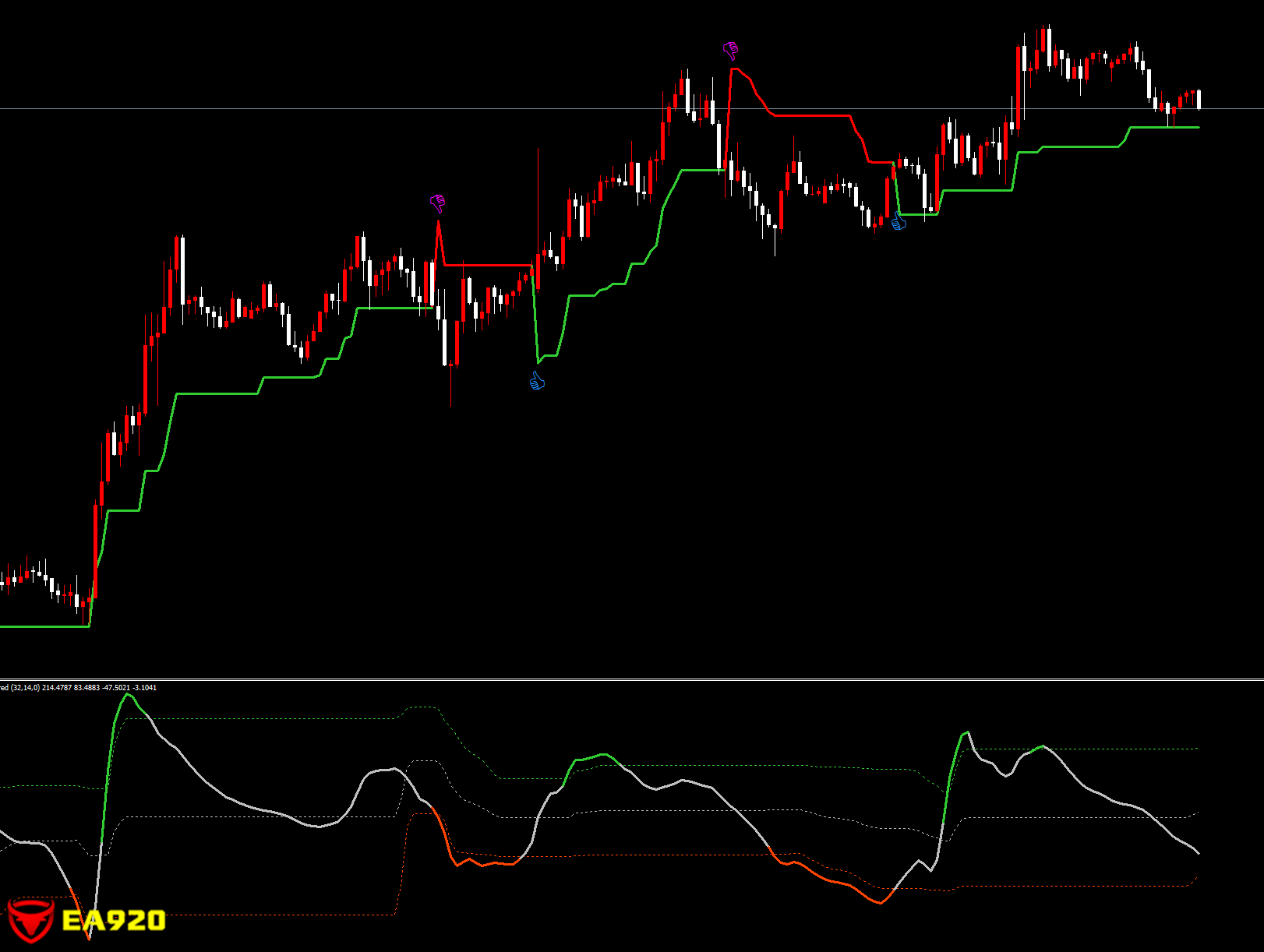Viewport: 1264px width, 952px height.
Task: Click the far-left flat green line segment
Action: (x=43, y=626)
